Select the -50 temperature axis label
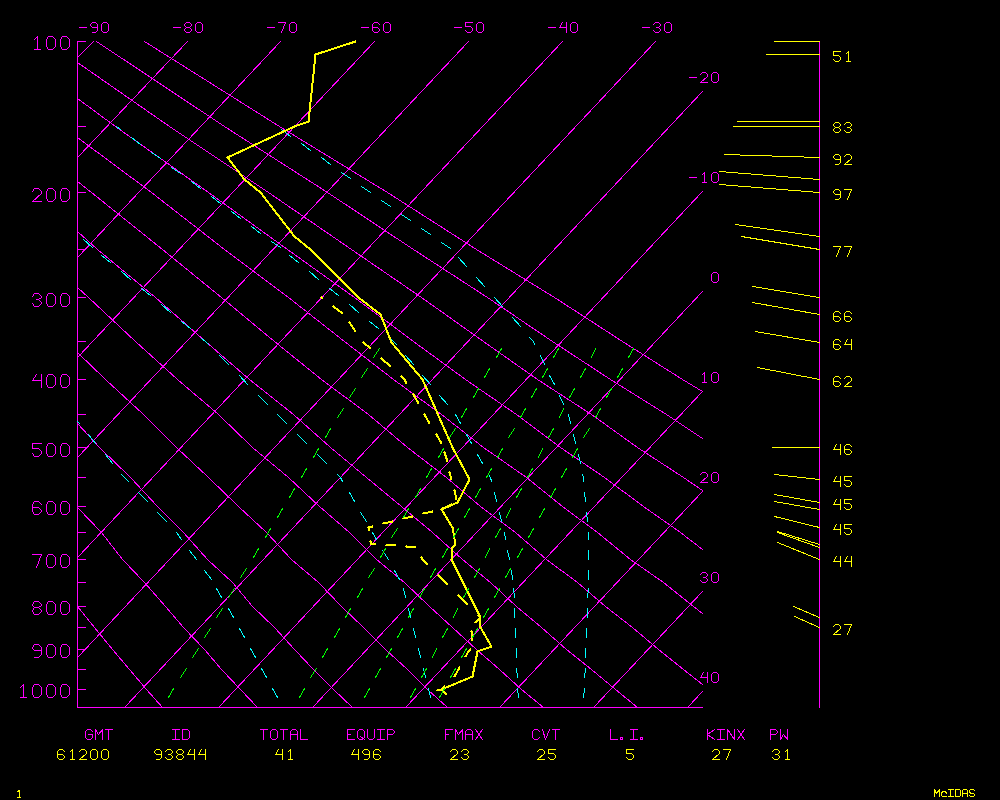The image size is (1000, 800). tap(470, 28)
